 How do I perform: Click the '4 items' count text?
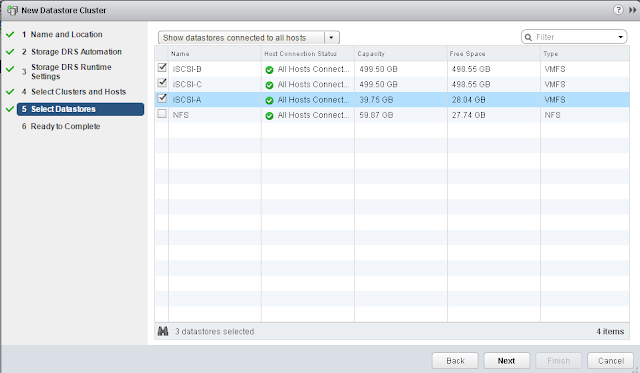(610, 331)
